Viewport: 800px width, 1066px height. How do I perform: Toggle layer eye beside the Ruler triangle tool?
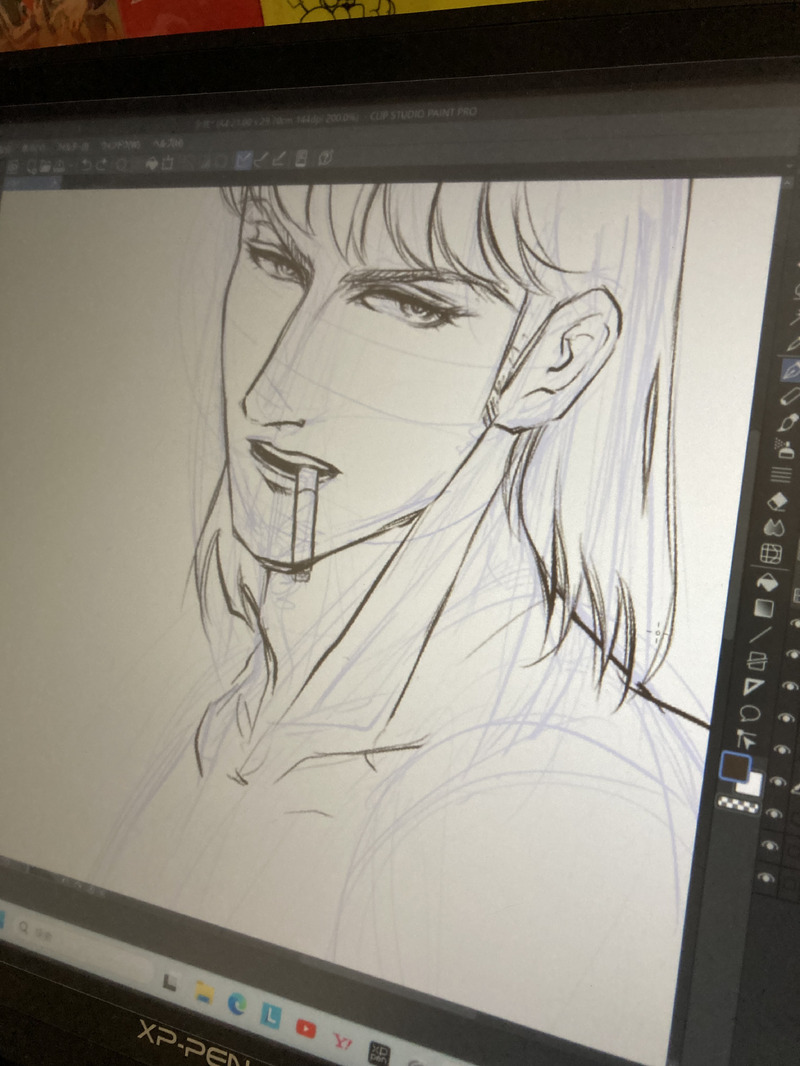pos(788,687)
